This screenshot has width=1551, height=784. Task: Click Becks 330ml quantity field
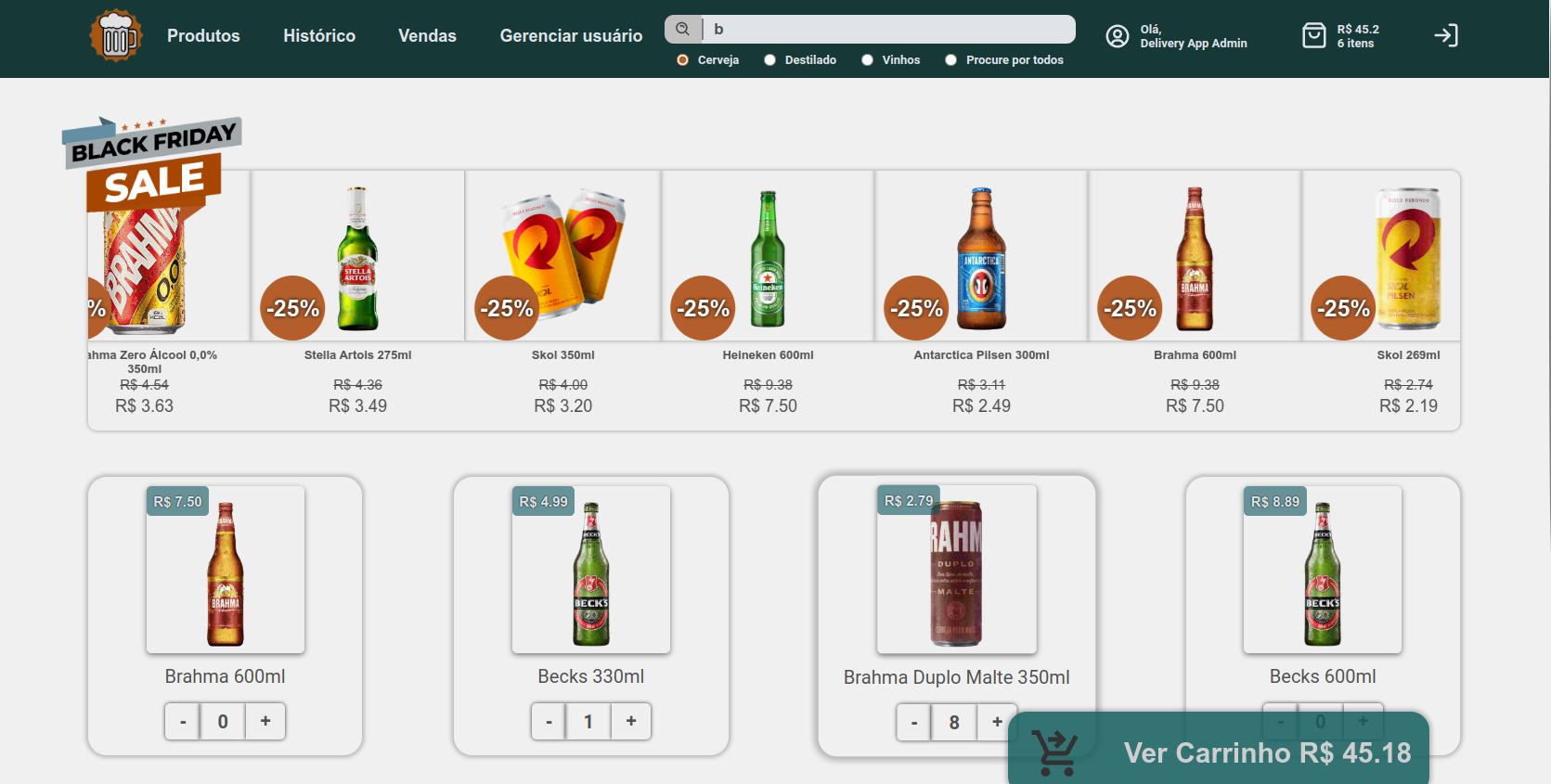coord(588,721)
